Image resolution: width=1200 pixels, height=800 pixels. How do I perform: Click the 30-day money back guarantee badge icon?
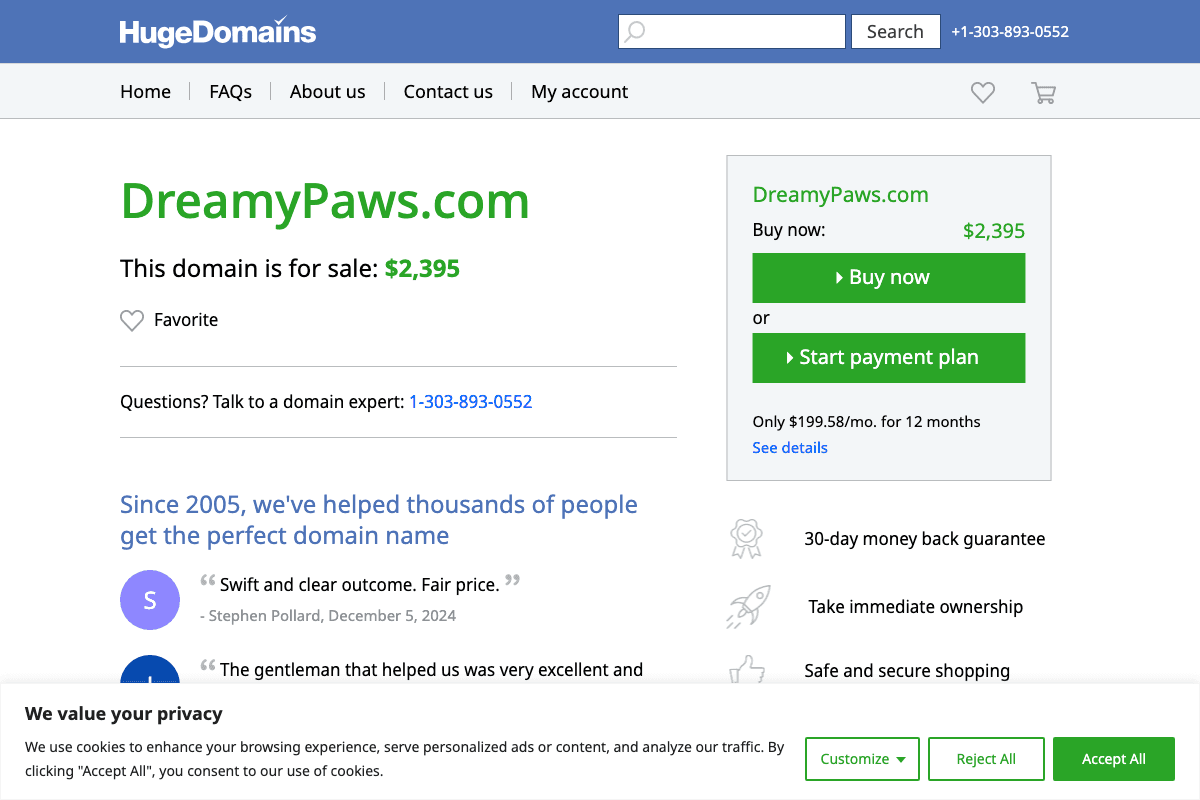[x=747, y=538]
